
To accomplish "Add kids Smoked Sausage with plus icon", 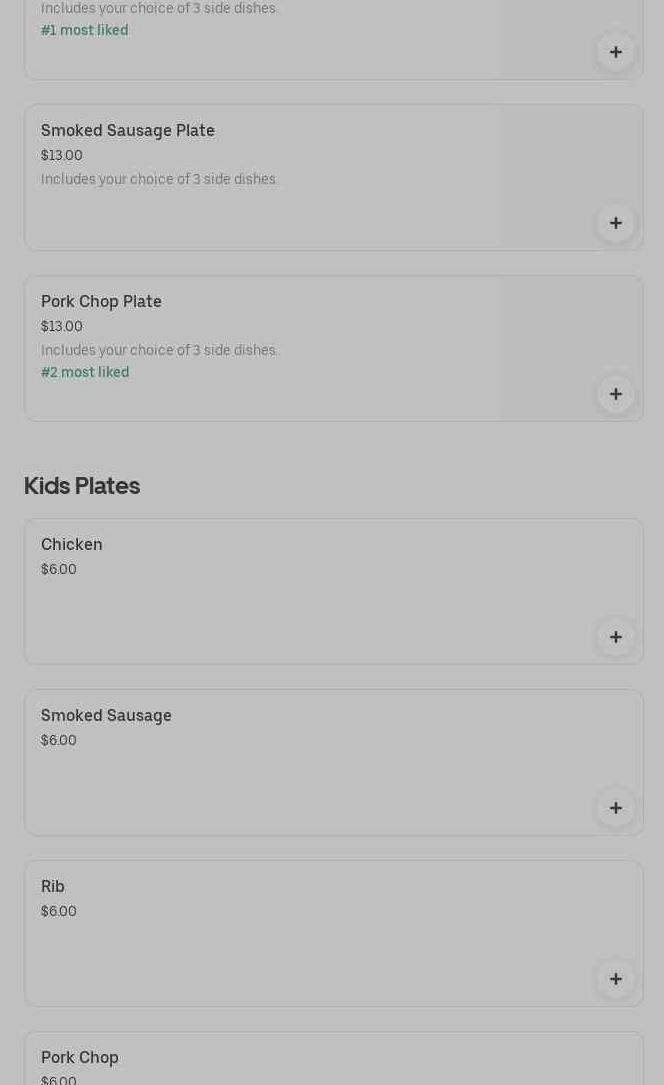I will 615,808.
